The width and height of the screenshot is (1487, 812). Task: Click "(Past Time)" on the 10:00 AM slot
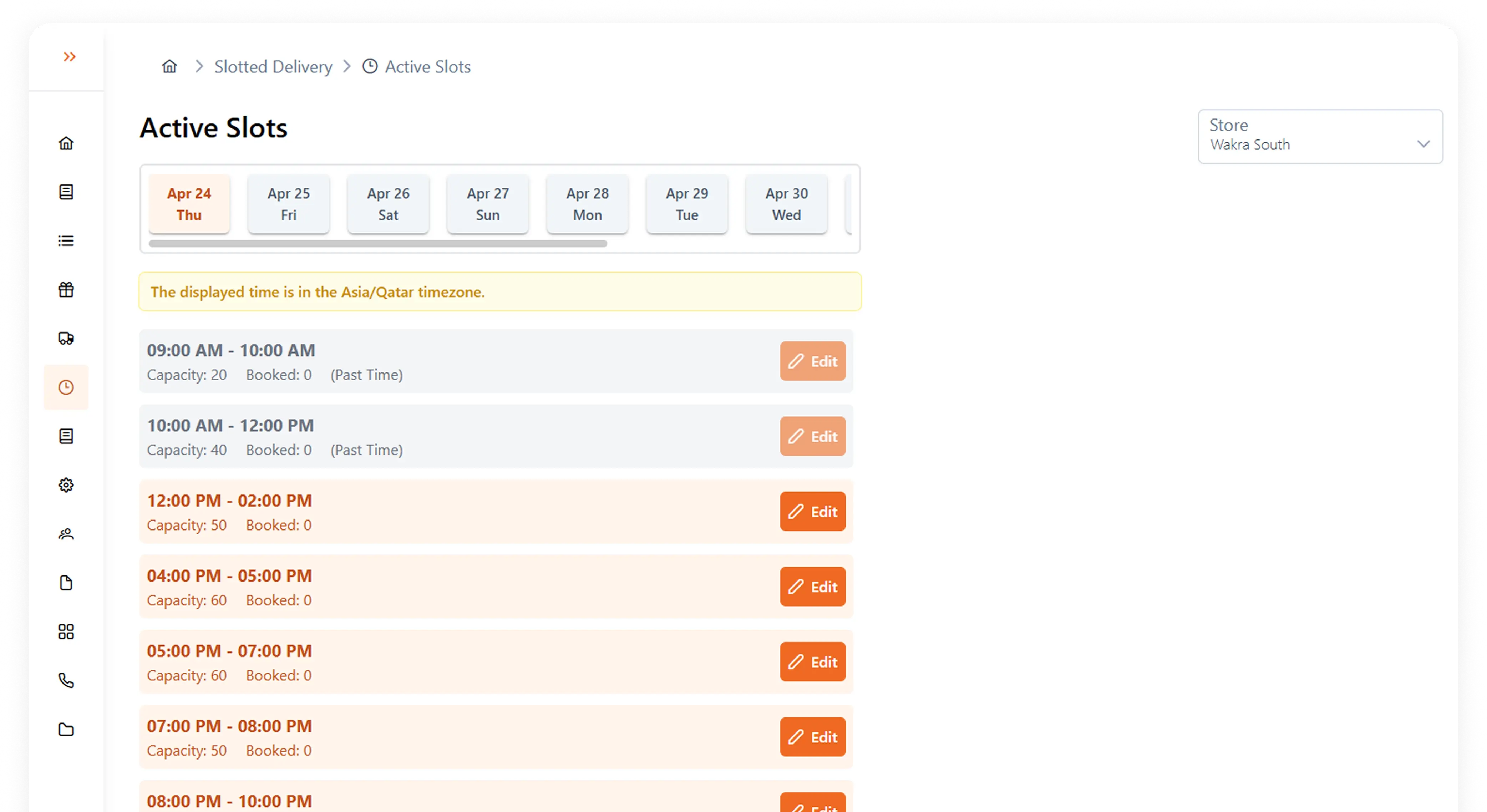(x=366, y=450)
